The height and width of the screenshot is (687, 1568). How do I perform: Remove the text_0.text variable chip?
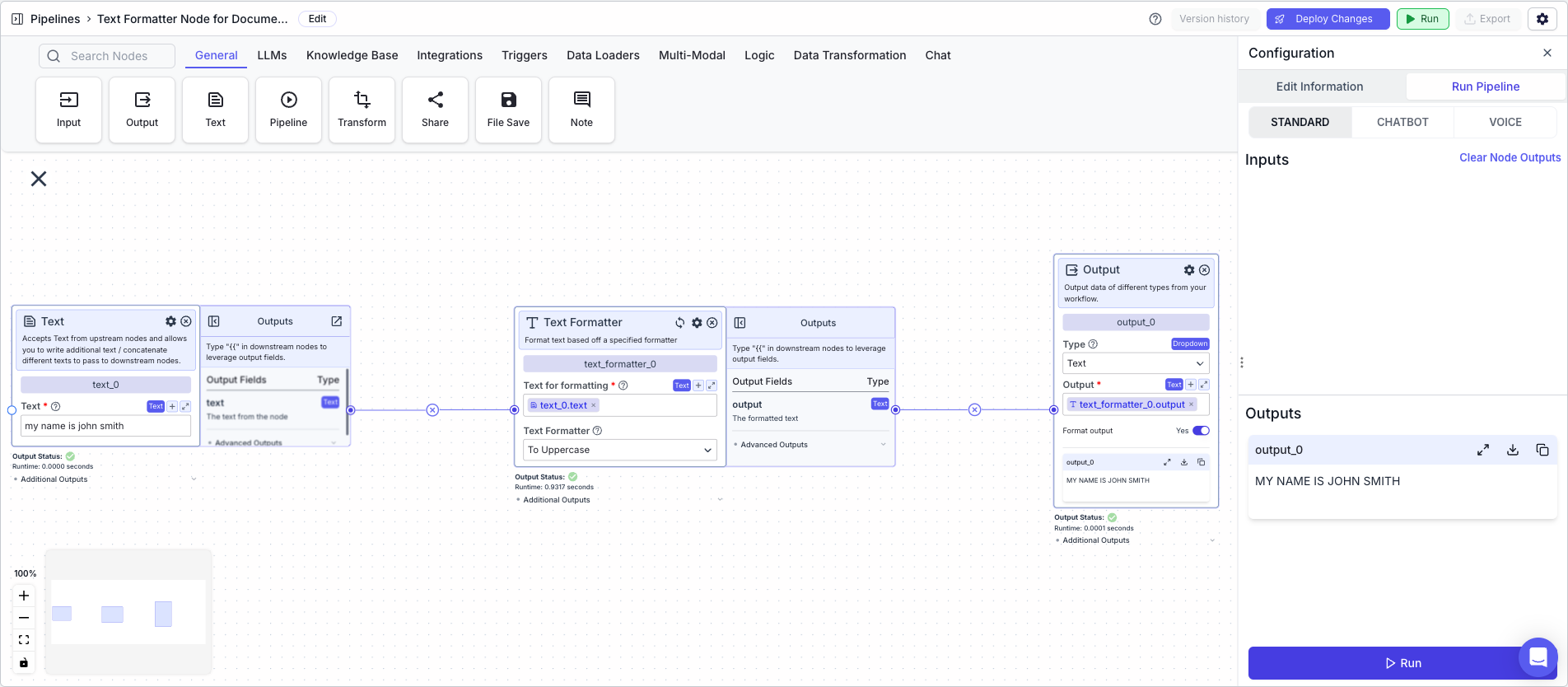click(593, 405)
